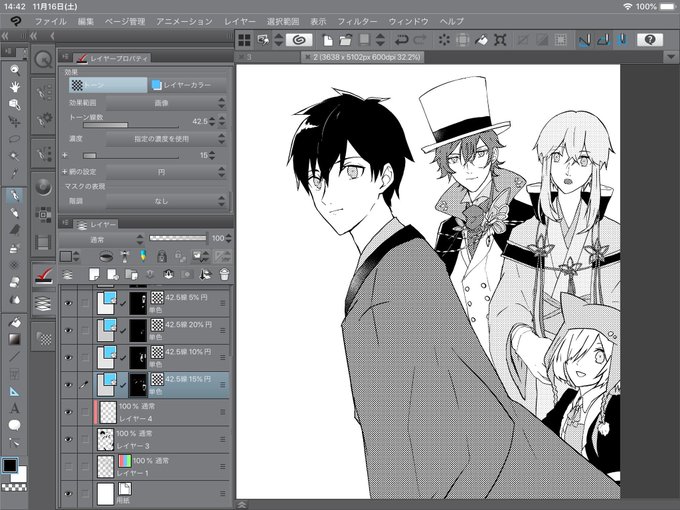Create a new raster layer

[94, 274]
